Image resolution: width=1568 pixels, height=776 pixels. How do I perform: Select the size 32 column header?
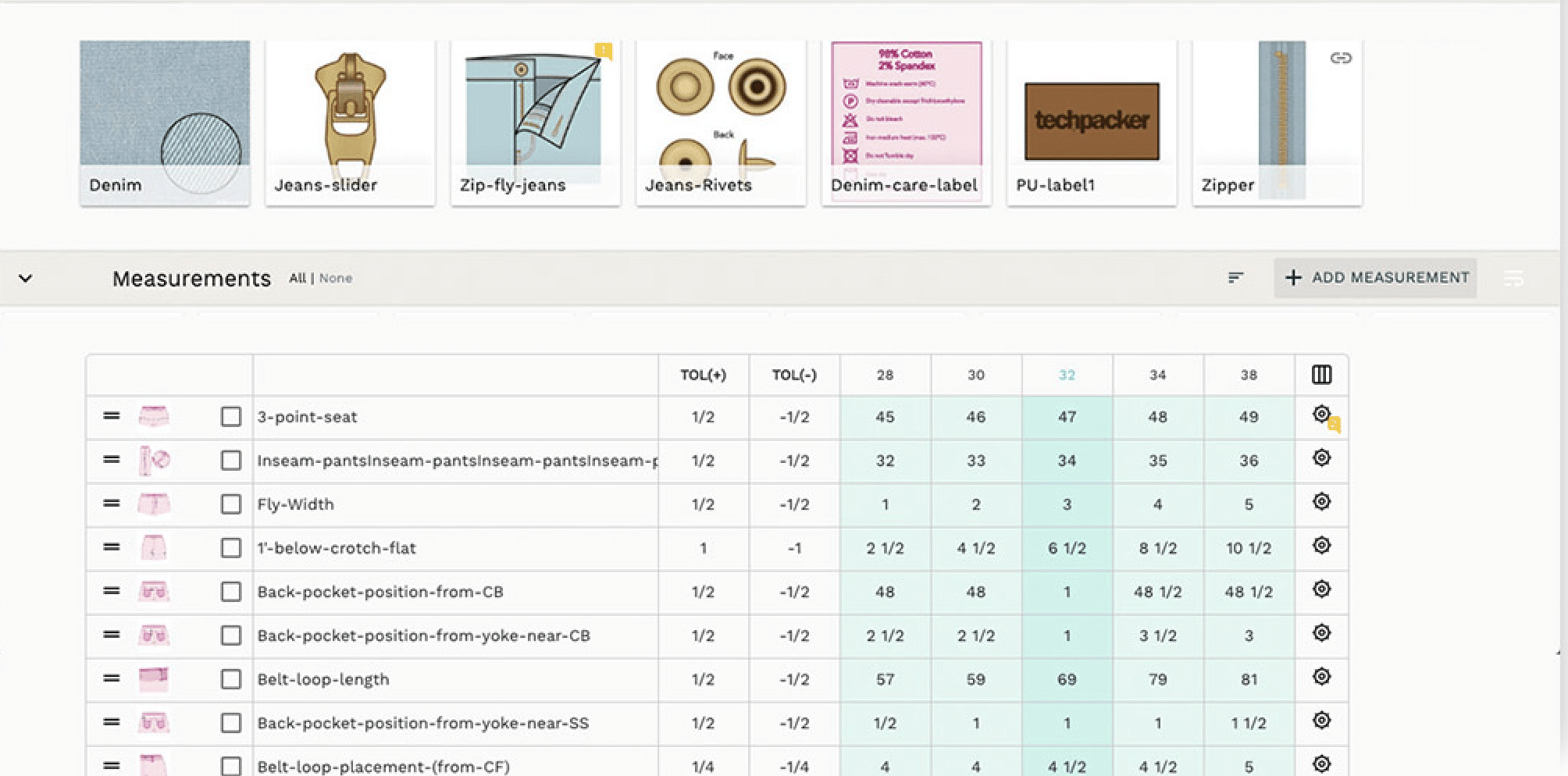coord(1067,376)
